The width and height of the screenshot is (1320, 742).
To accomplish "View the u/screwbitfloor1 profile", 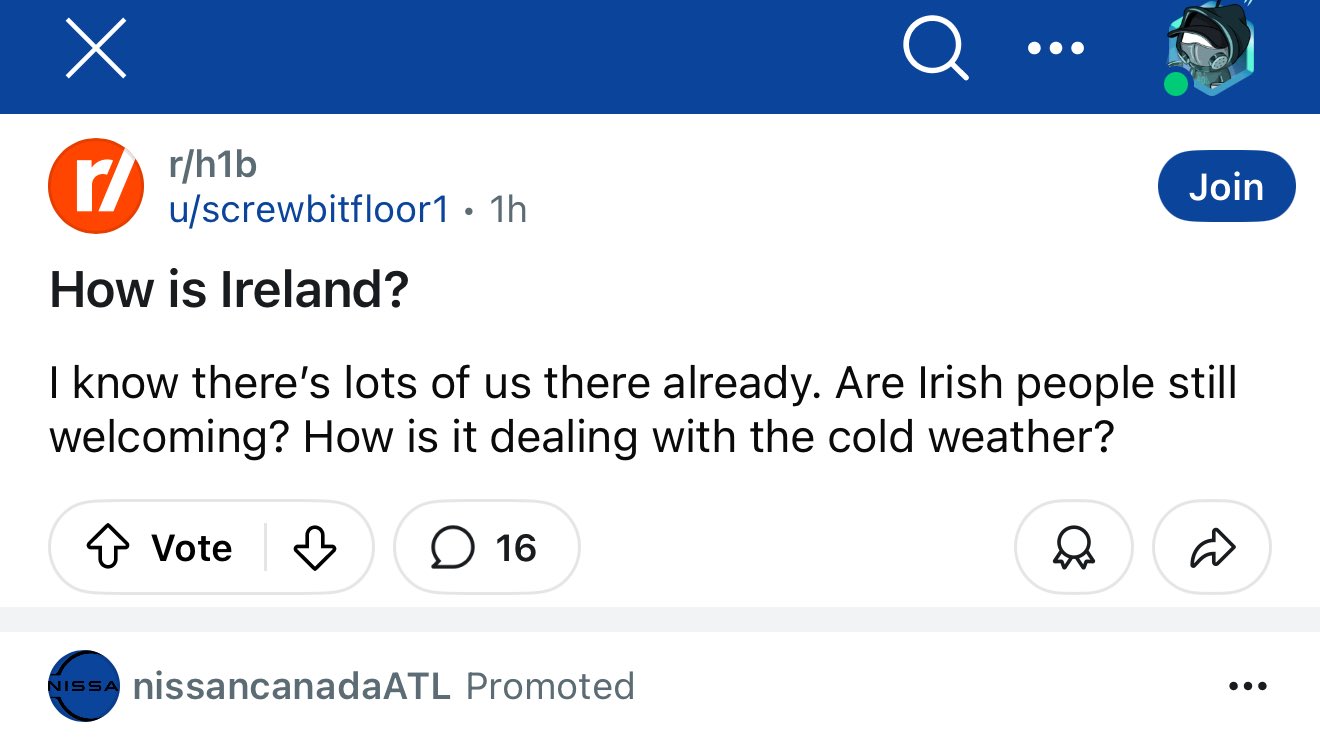I will point(309,210).
